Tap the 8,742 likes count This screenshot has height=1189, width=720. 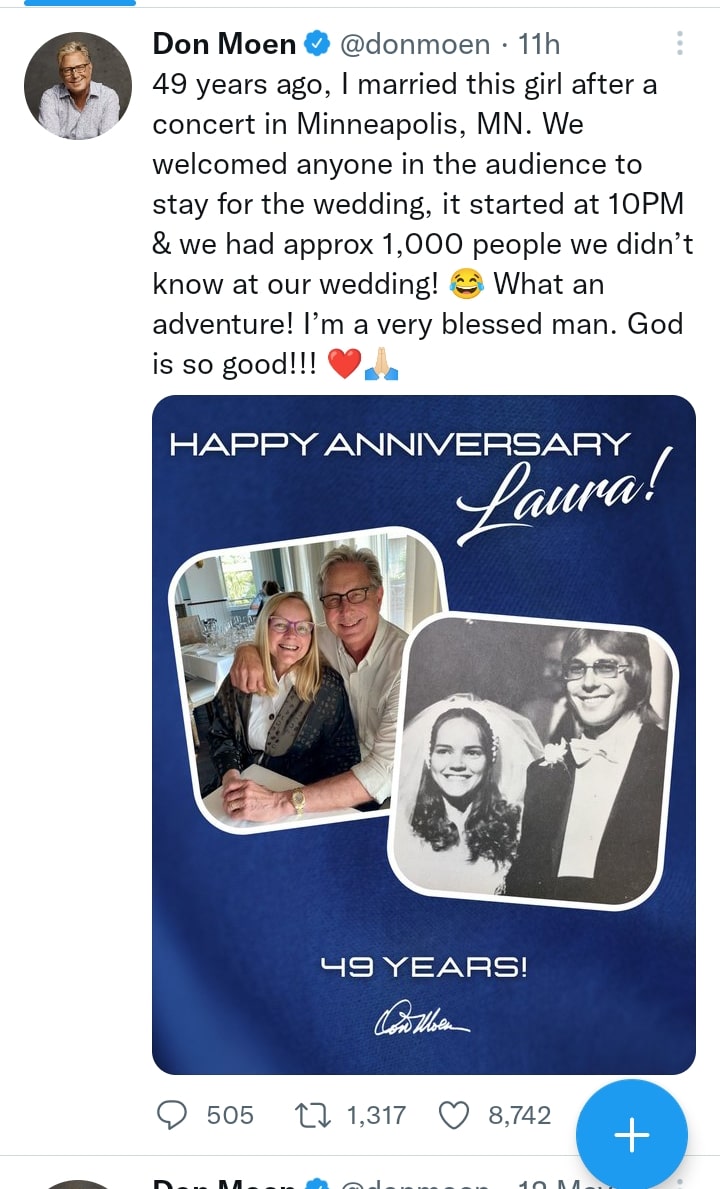pyautogui.click(x=519, y=1114)
